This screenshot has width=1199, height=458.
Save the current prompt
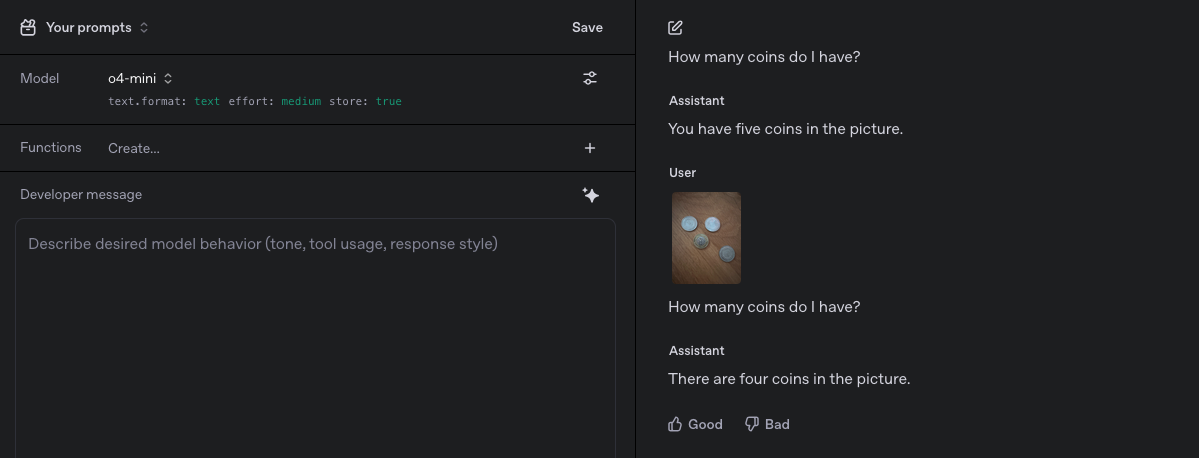point(587,28)
